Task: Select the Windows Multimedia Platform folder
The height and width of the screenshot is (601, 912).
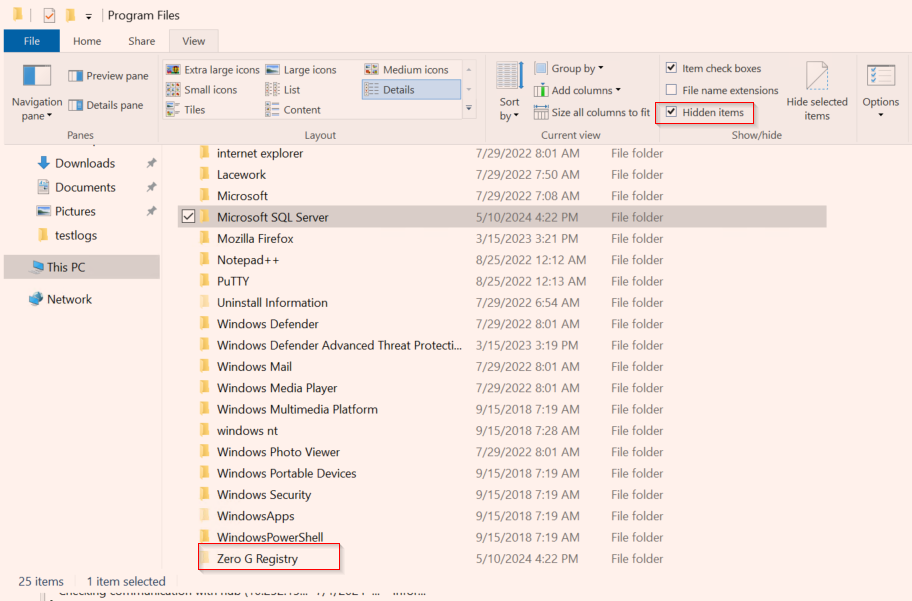Action: tap(297, 409)
